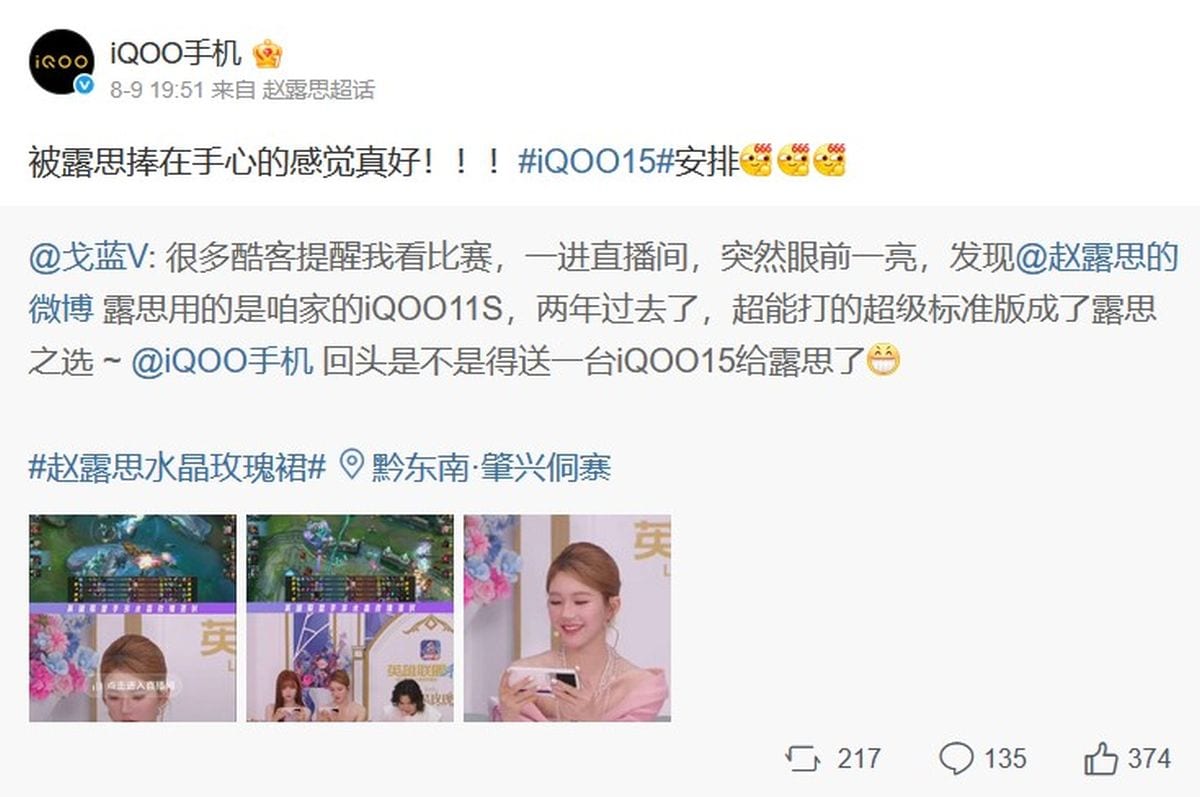This screenshot has width=1200, height=797.
Task: Like the post with thumbs-up icon
Action: click(1101, 758)
